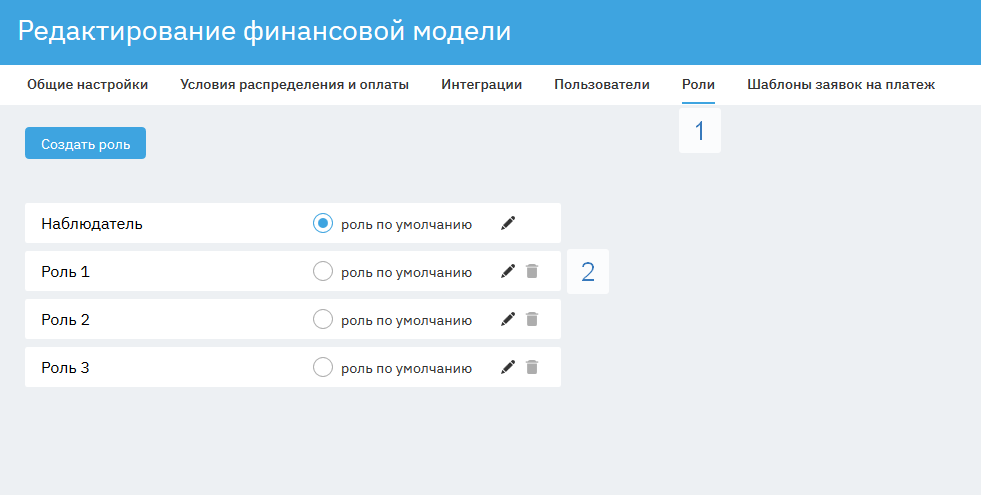Image resolution: width=981 pixels, height=495 pixels.
Task: Delete Роль 3 with trash icon
Action: [532, 367]
